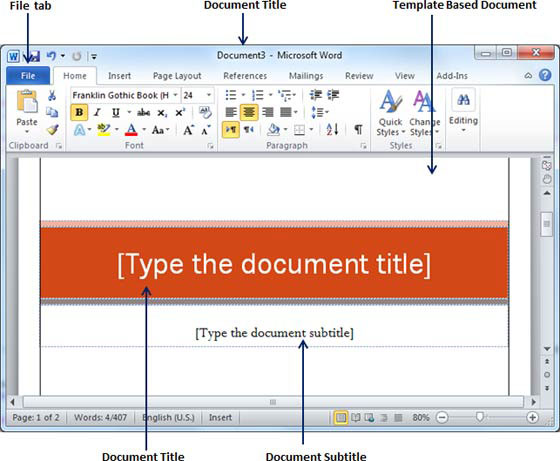Image resolution: width=560 pixels, height=461 pixels.
Task: Toggle right-to-left text direction
Action: pos(249,129)
